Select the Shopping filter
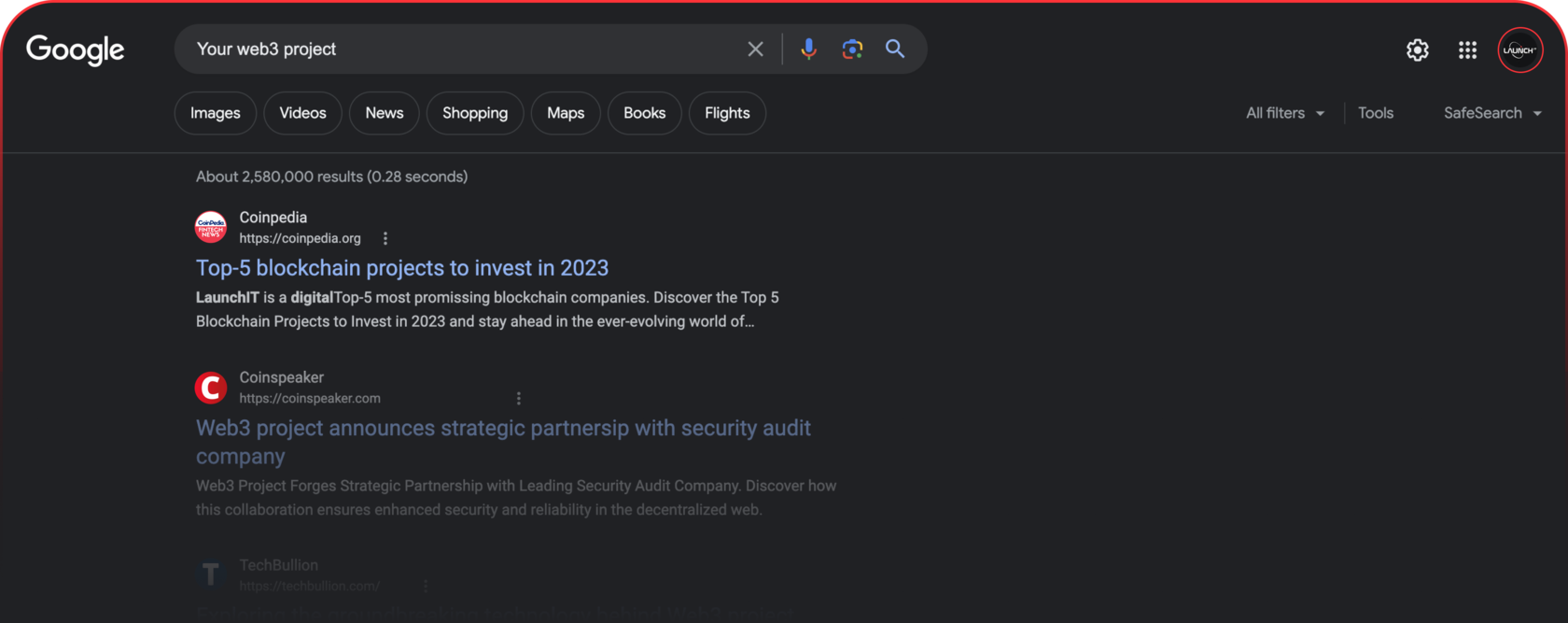The height and width of the screenshot is (623, 1568). point(474,113)
